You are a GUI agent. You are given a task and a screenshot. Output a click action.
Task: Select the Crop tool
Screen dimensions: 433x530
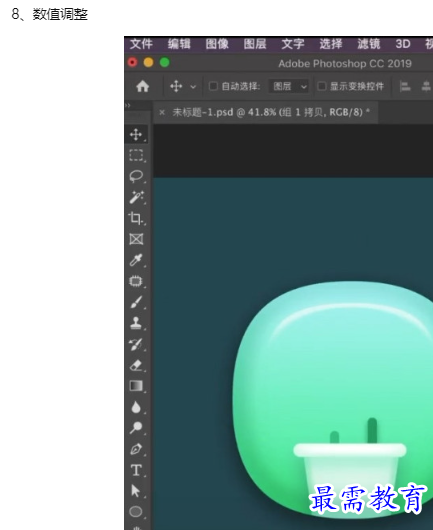tap(136, 218)
